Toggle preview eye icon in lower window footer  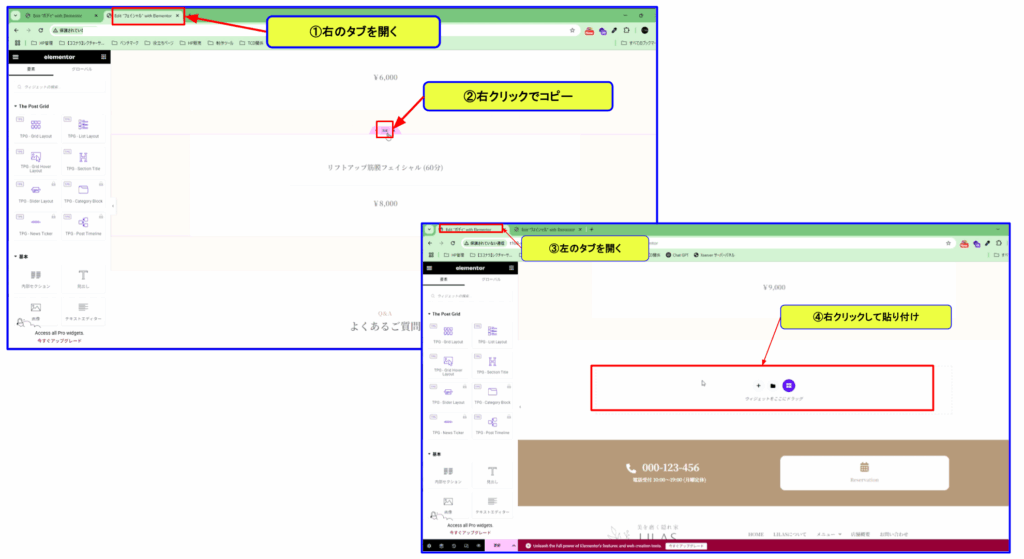tap(479, 546)
